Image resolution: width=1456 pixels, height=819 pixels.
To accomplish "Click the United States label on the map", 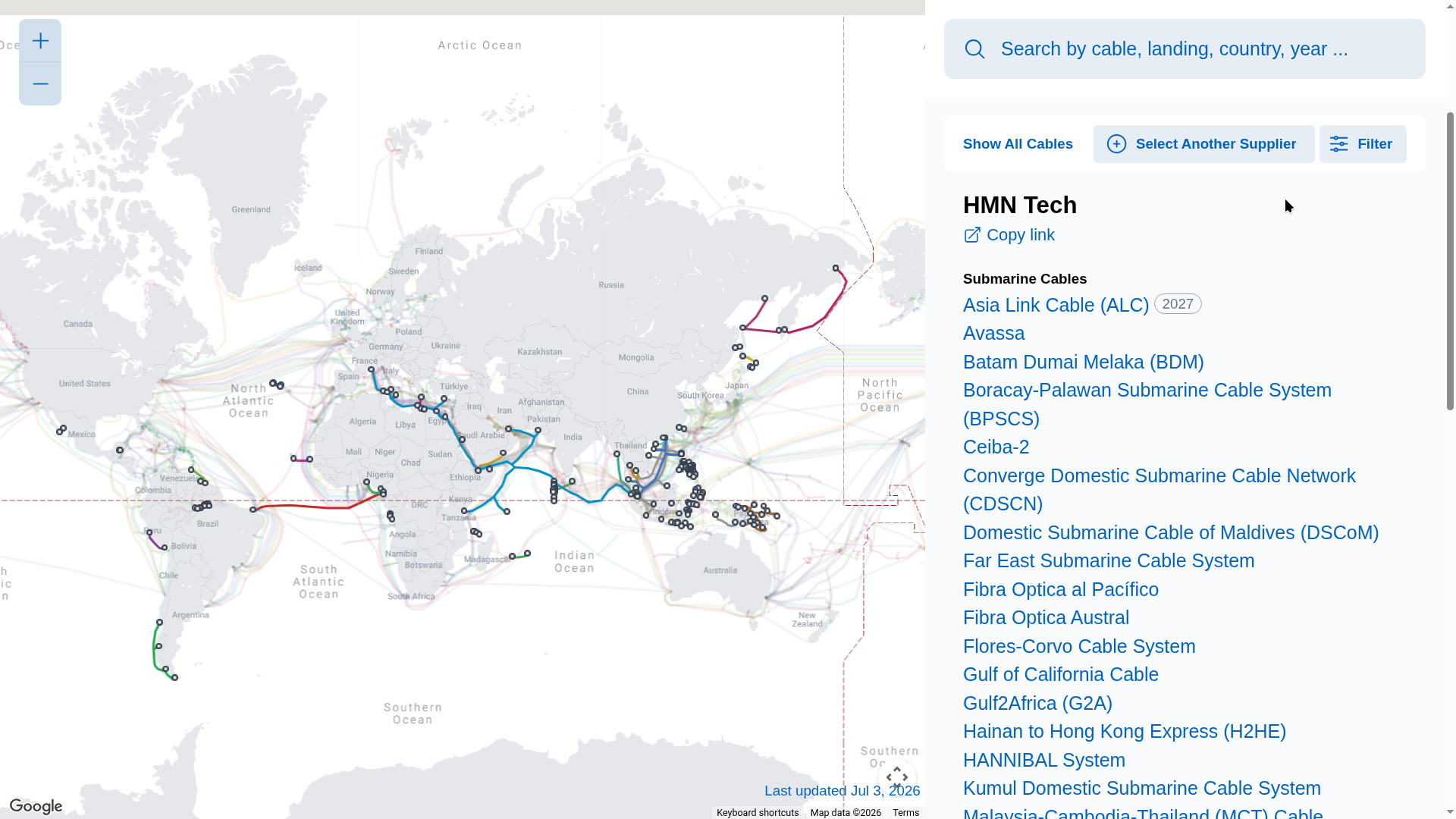I will 84,384.
